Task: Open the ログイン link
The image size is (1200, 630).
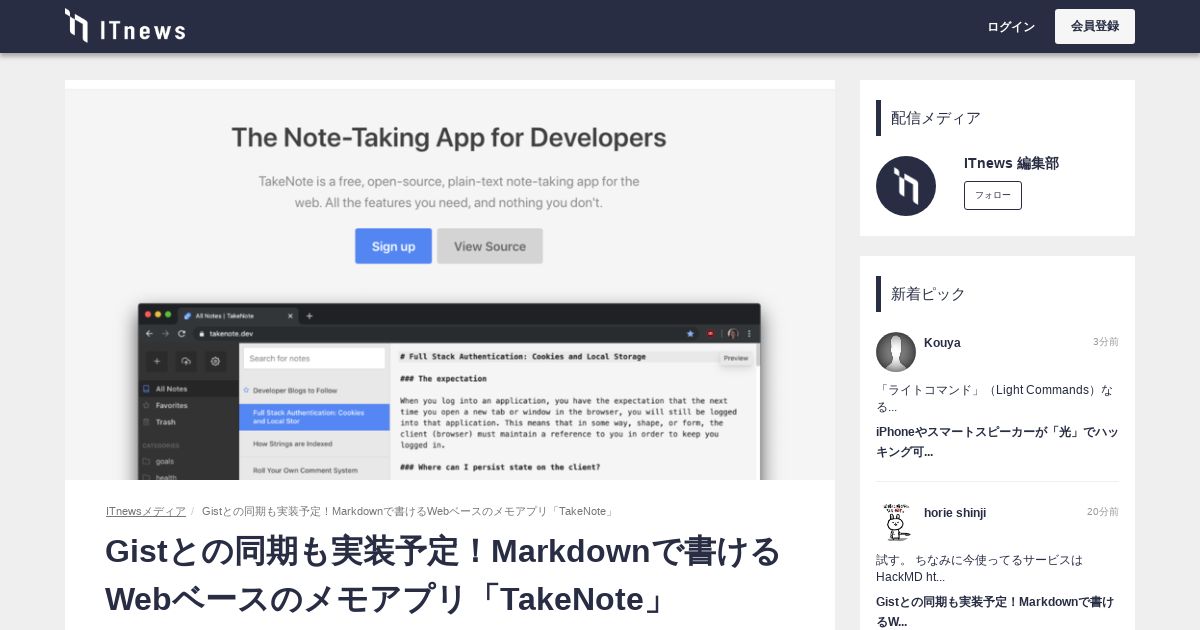Action: click(1011, 27)
